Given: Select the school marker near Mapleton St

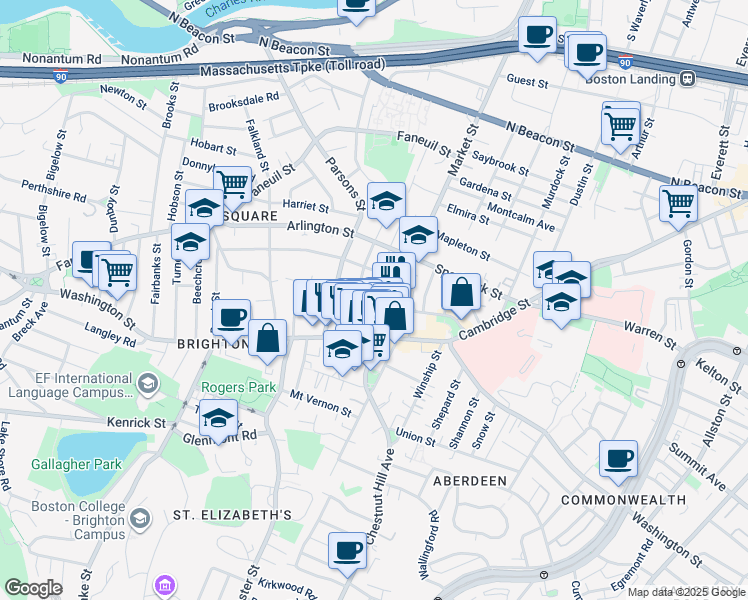Looking at the screenshot, I should 419,235.
